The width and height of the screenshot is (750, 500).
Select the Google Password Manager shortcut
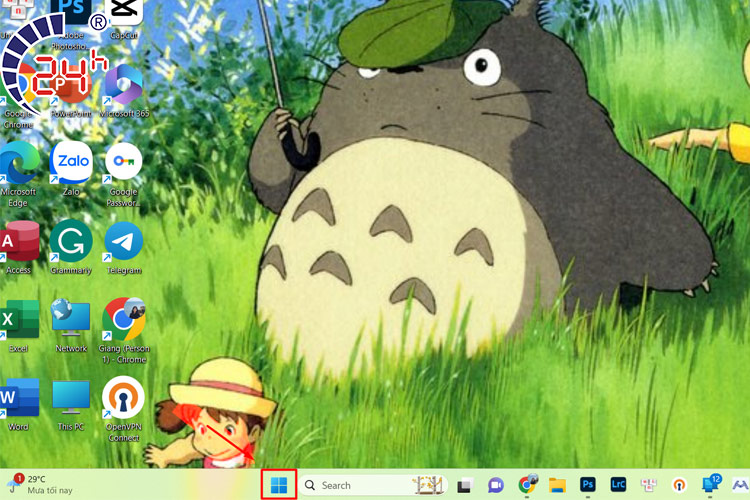(x=123, y=173)
